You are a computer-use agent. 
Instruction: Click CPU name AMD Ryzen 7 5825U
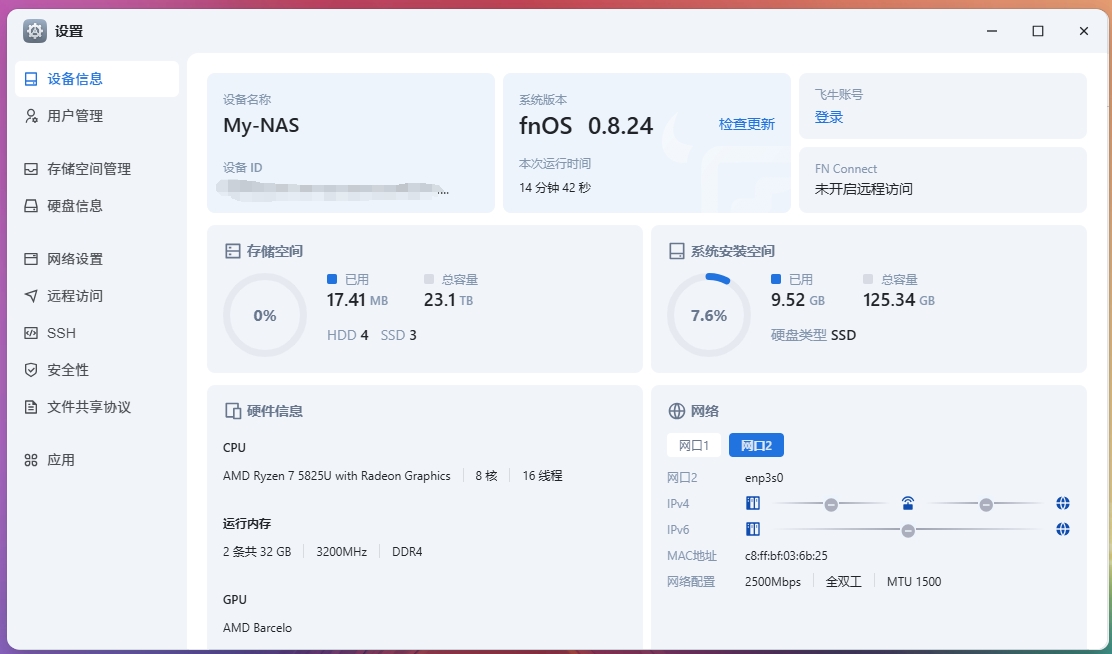point(336,476)
